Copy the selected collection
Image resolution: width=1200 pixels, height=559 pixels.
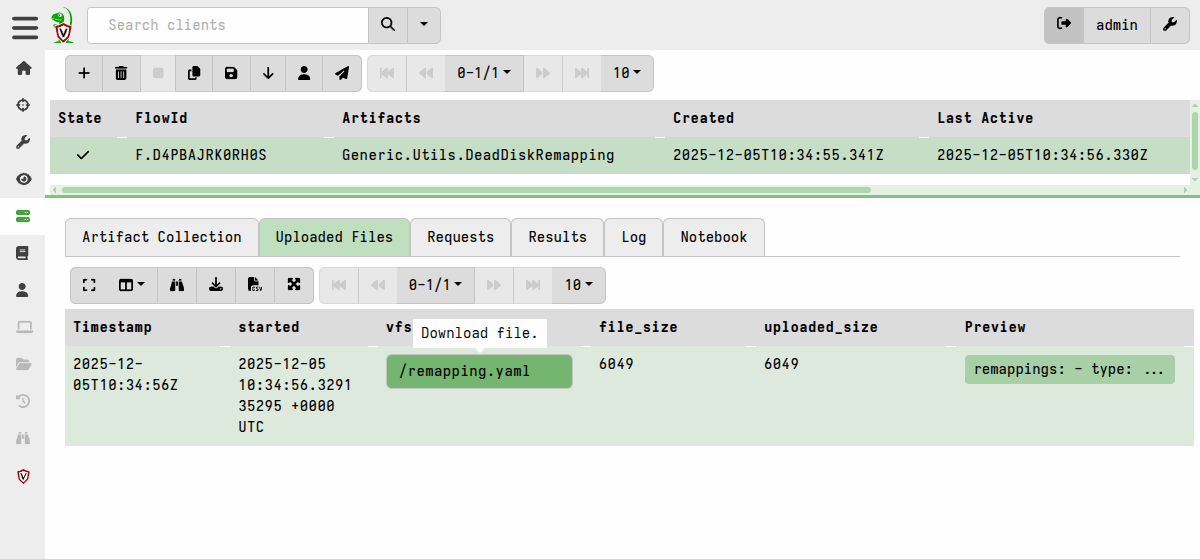click(x=194, y=73)
